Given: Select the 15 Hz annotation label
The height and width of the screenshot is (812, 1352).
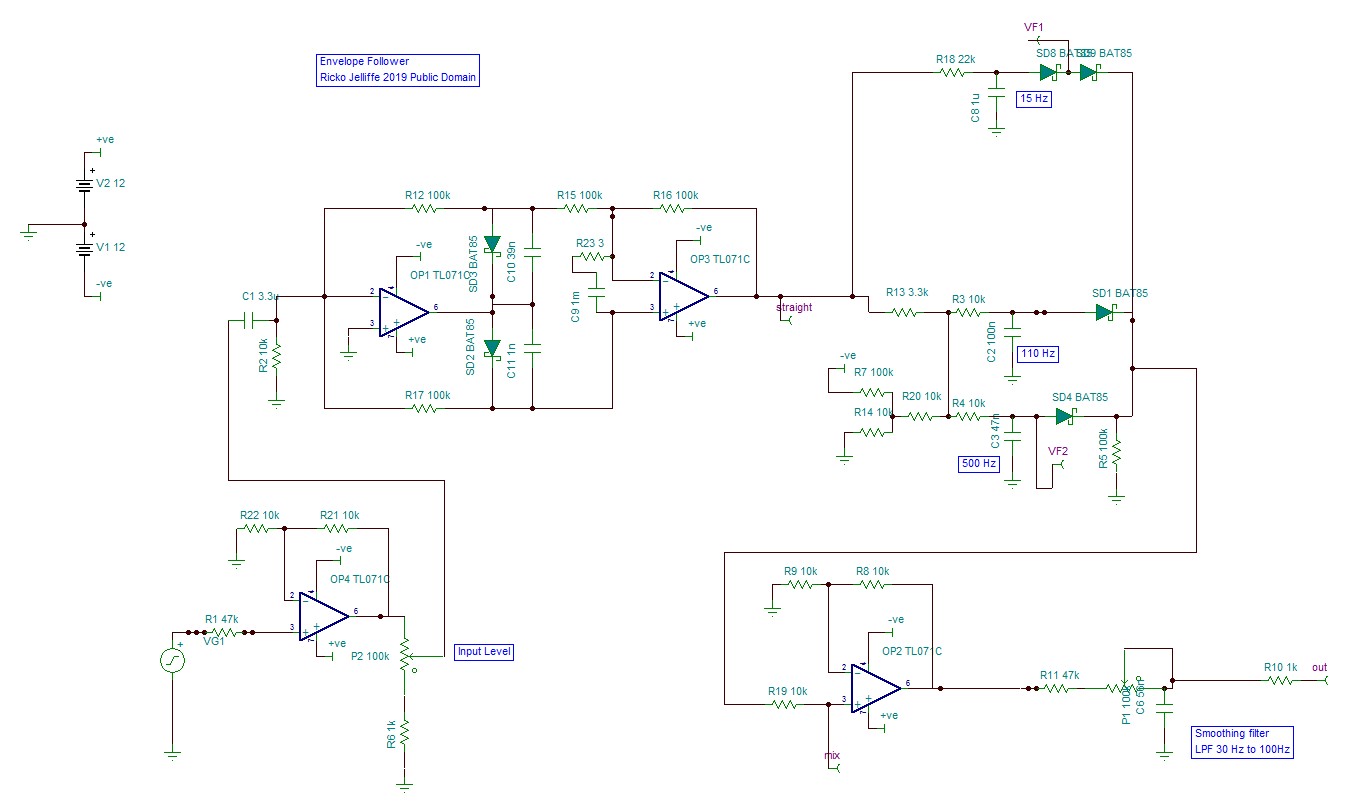Looking at the screenshot, I should point(1033,99).
